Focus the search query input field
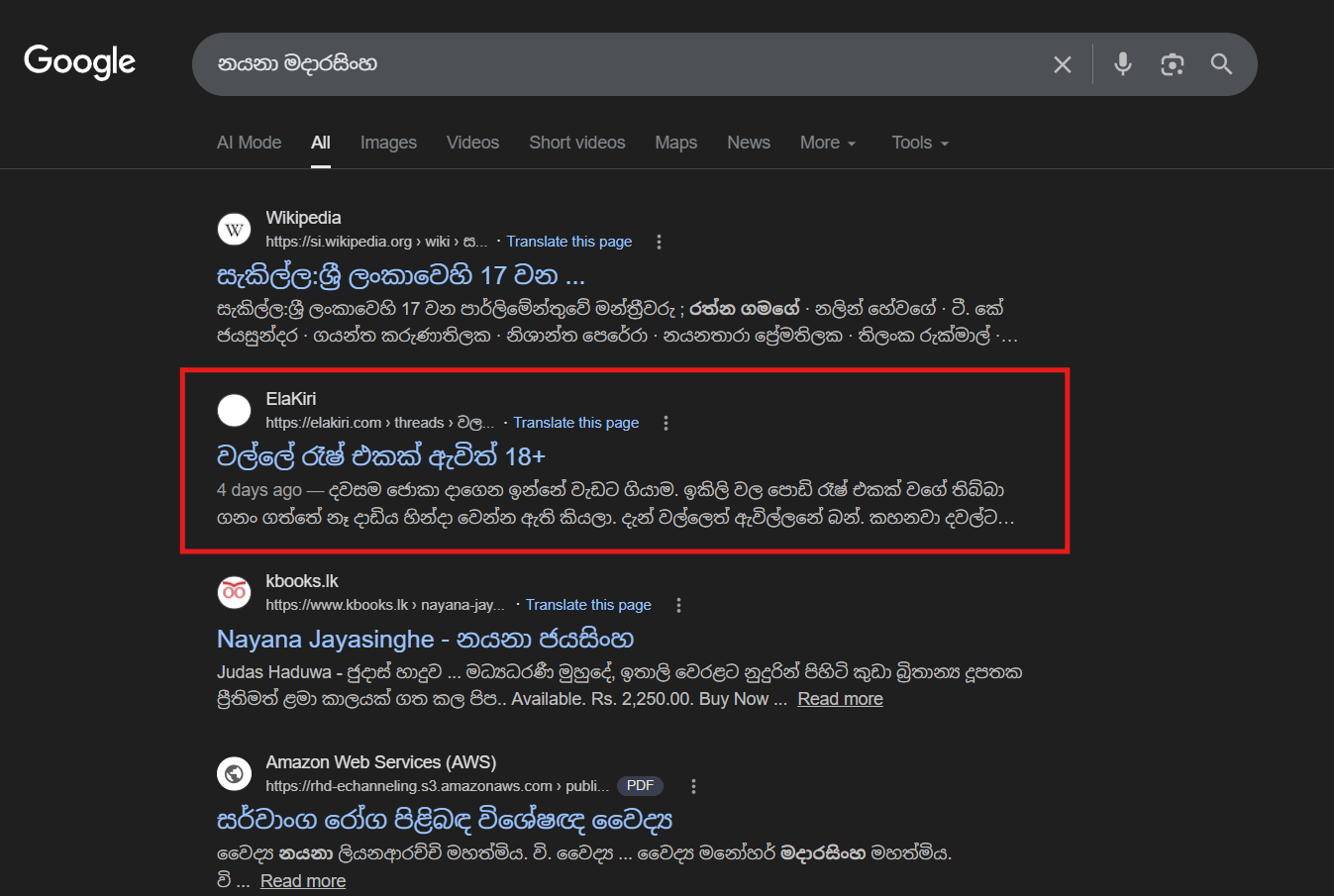Screen dimensions: 1334x896 [x=624, y=64]
